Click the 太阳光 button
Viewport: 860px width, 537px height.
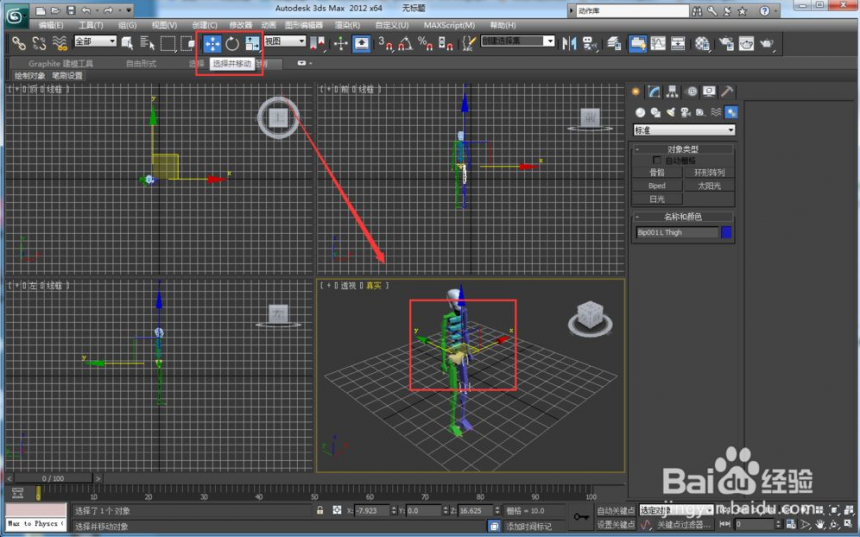point(709,185)
